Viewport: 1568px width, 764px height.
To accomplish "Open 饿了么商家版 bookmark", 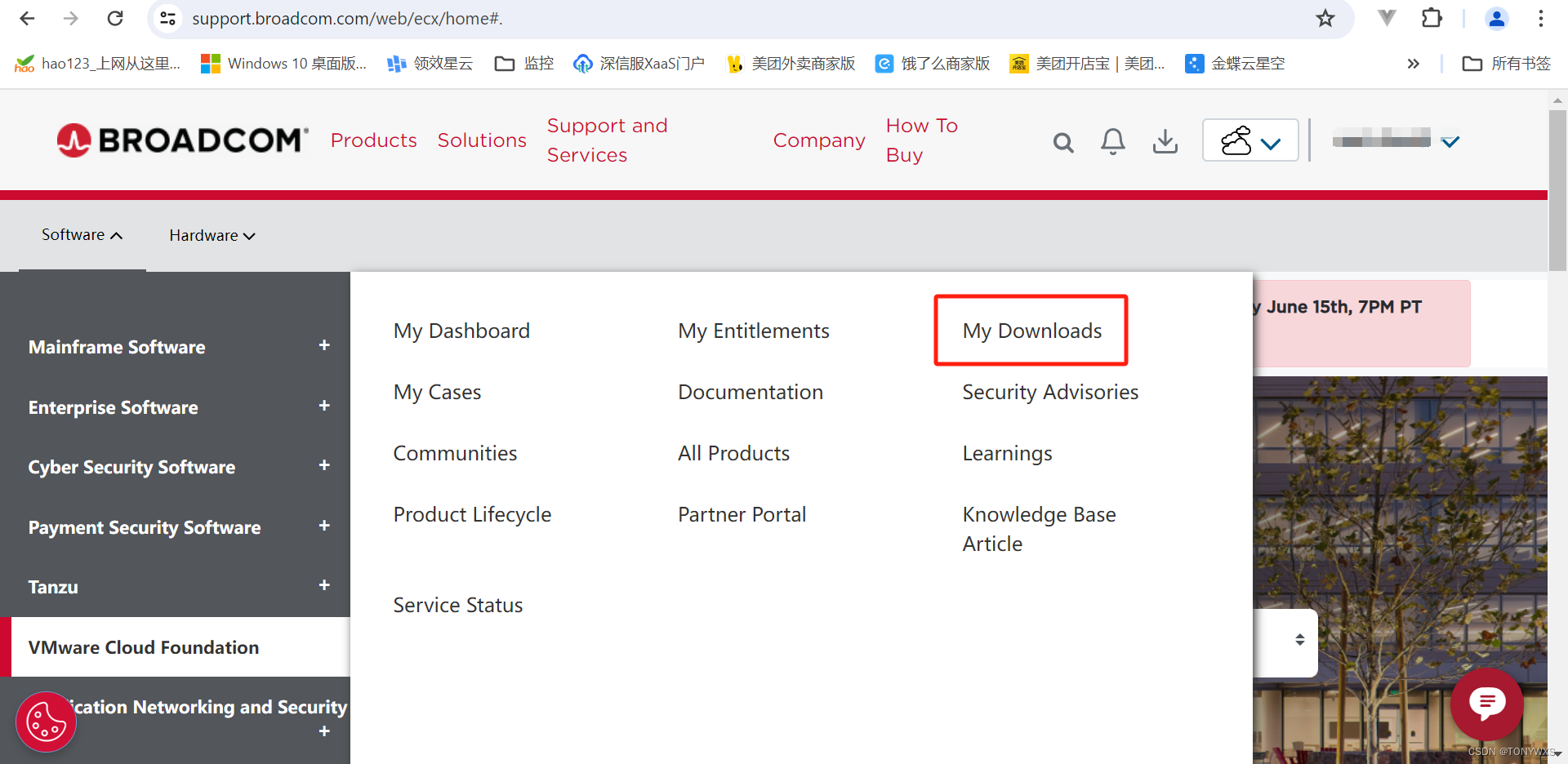I will click(x=933, y=64).
